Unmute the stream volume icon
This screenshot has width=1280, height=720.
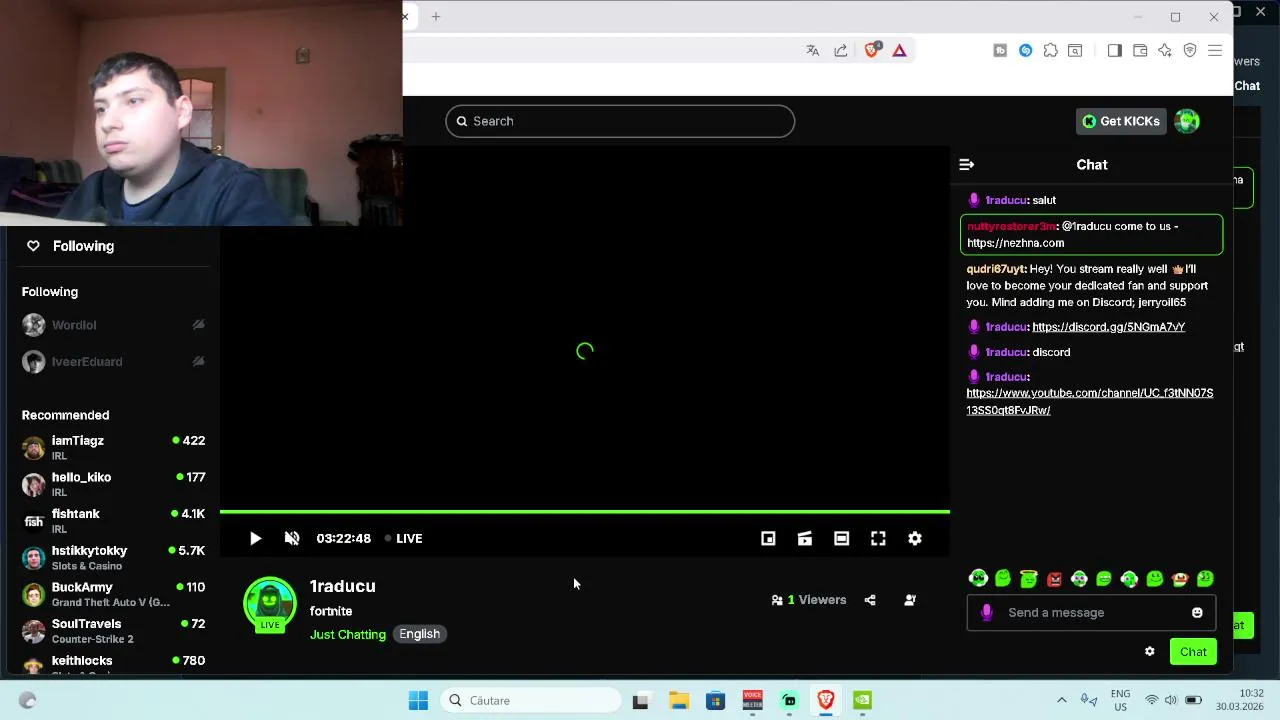pos(292,538)
